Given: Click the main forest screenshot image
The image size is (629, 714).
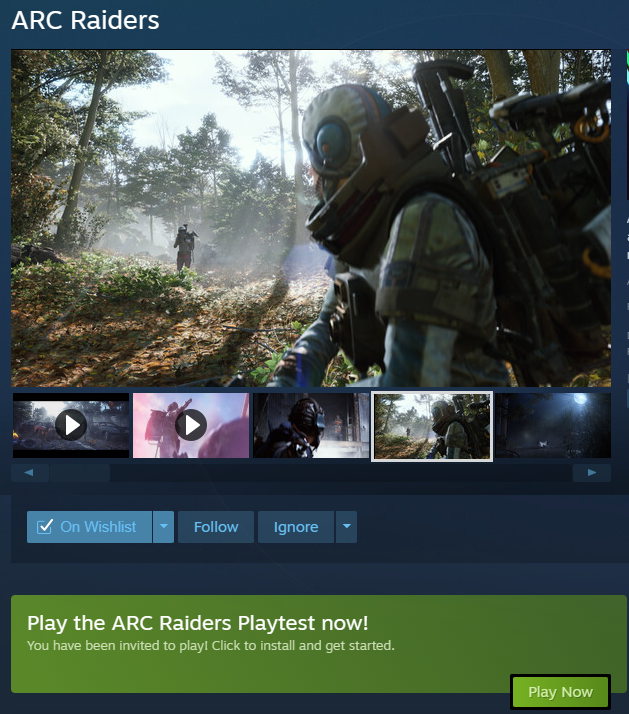Looking at the screenshot, I should (311, 218).
